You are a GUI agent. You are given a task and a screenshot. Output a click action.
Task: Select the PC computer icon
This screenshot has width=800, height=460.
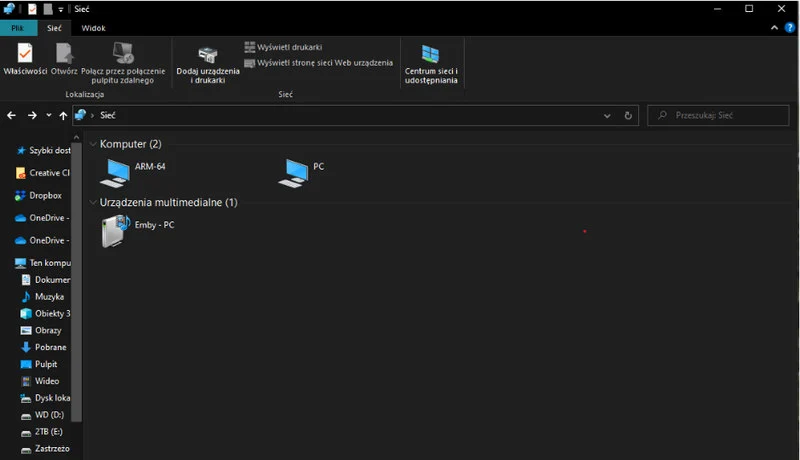294,173
